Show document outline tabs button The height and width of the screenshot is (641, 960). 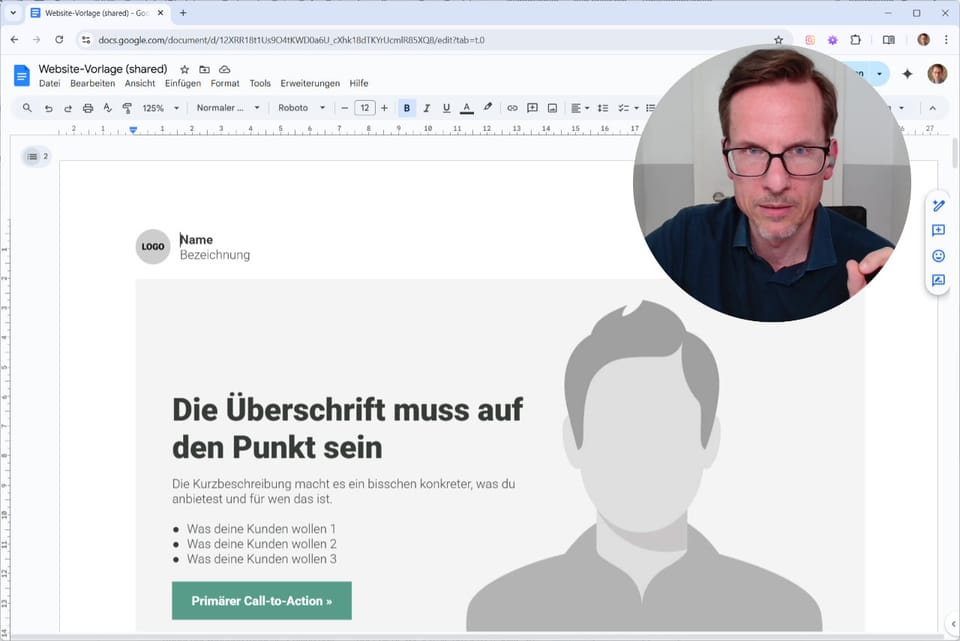[32, 157]
